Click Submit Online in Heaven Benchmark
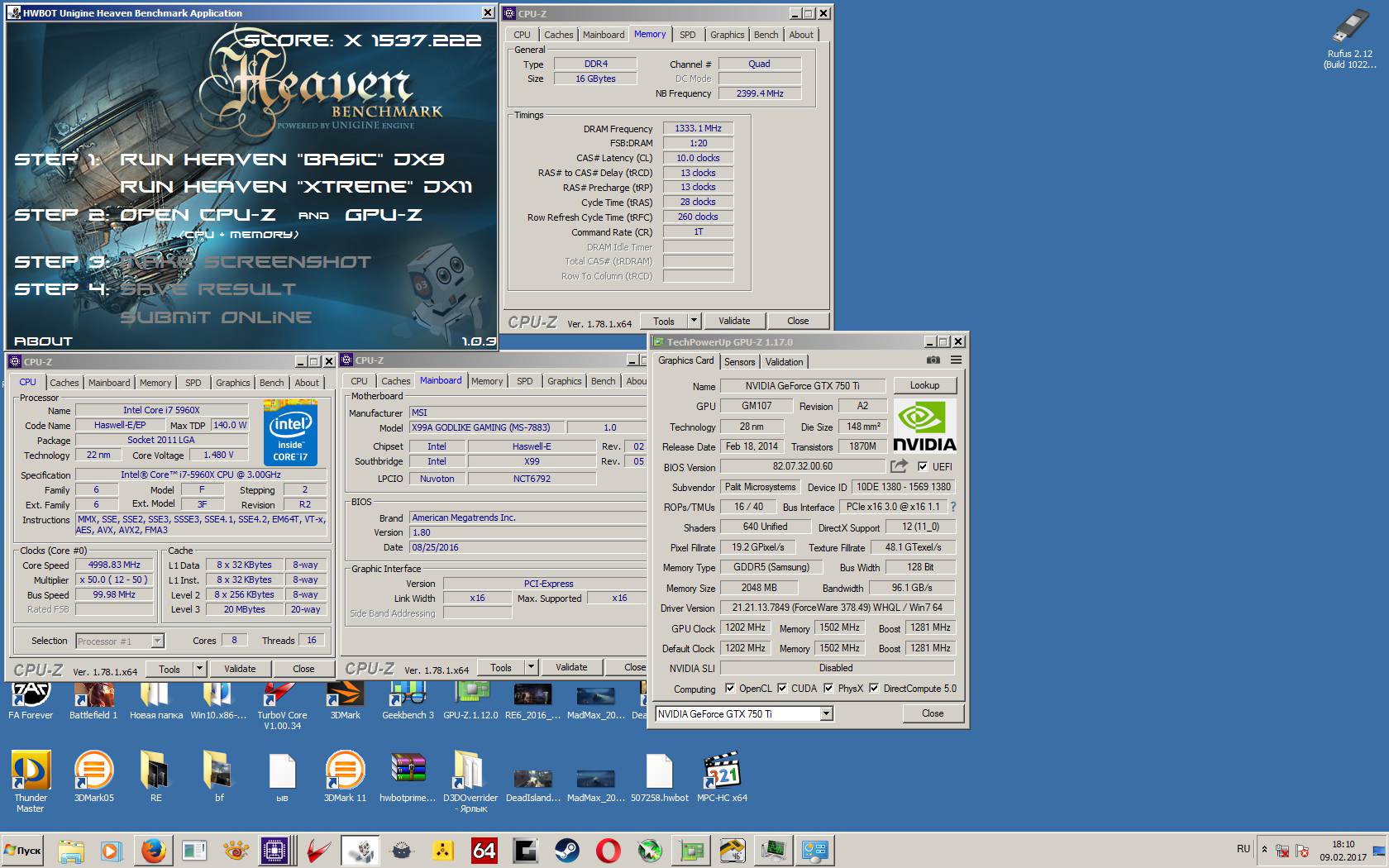This screenshot has width=1389, height=868. click(216, 317)
